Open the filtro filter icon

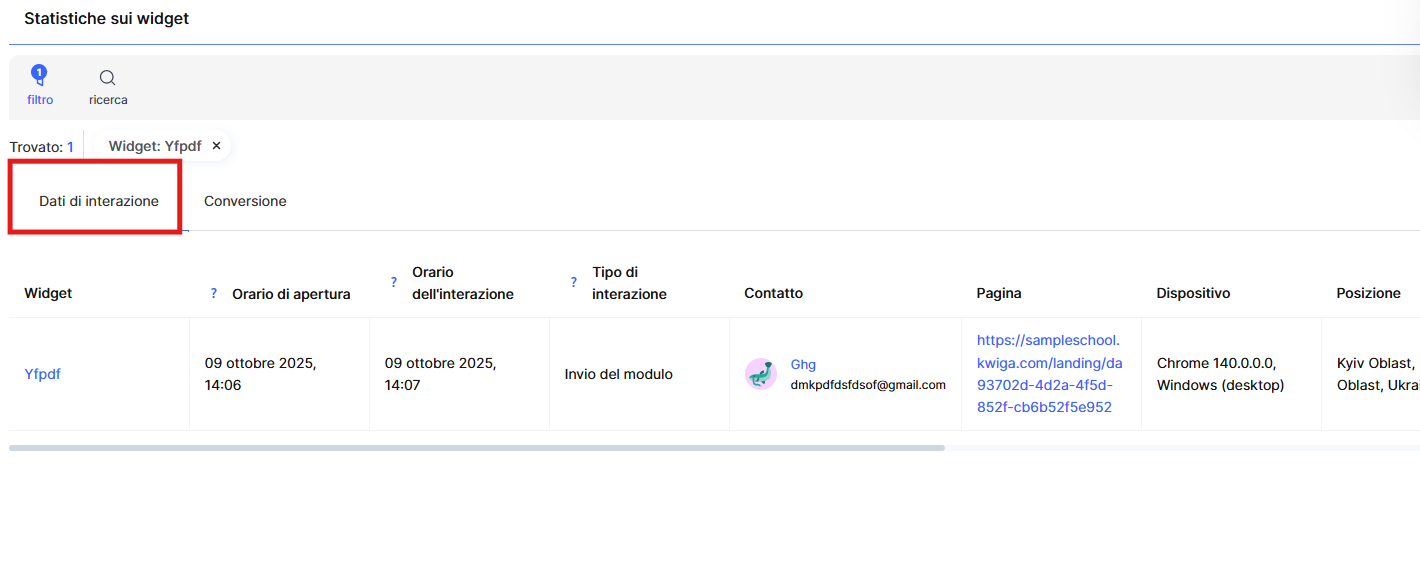click(40, 77)
